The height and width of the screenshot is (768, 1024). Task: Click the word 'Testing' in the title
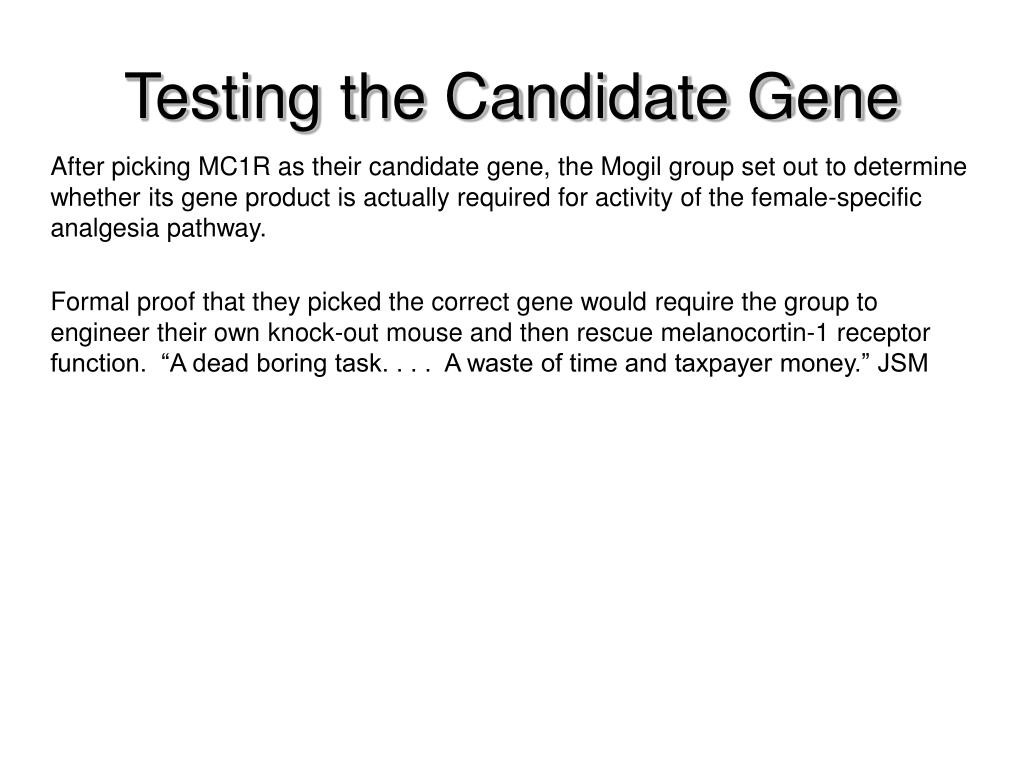coord(223,99)
